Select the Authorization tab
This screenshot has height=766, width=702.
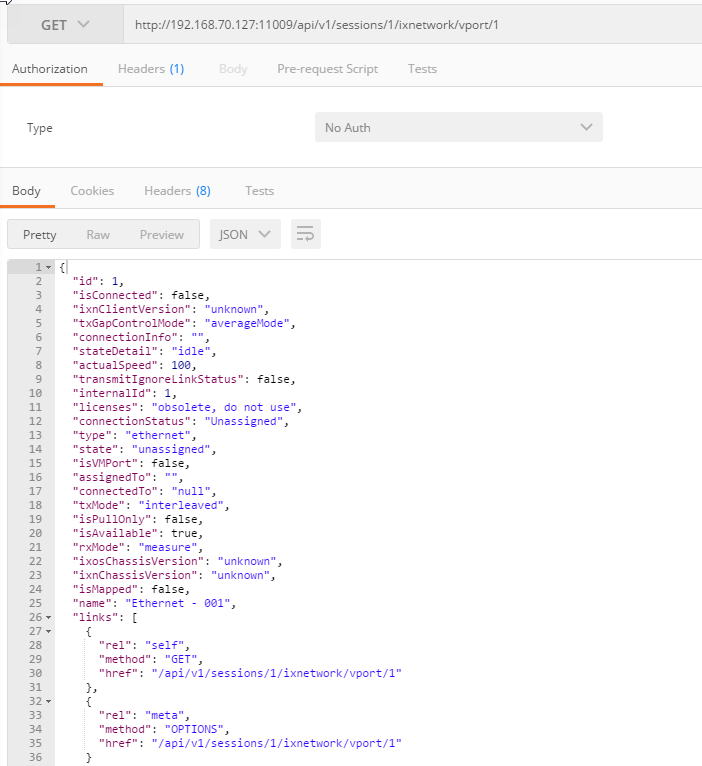[x=50, y=69]
